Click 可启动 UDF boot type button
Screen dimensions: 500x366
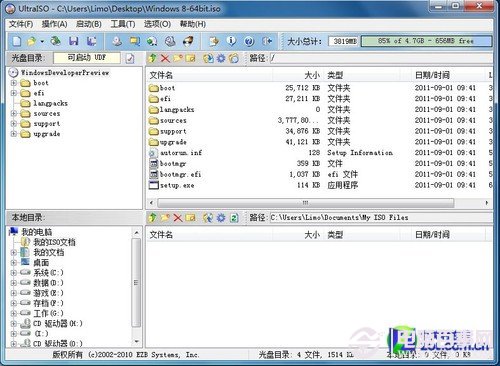87,58
